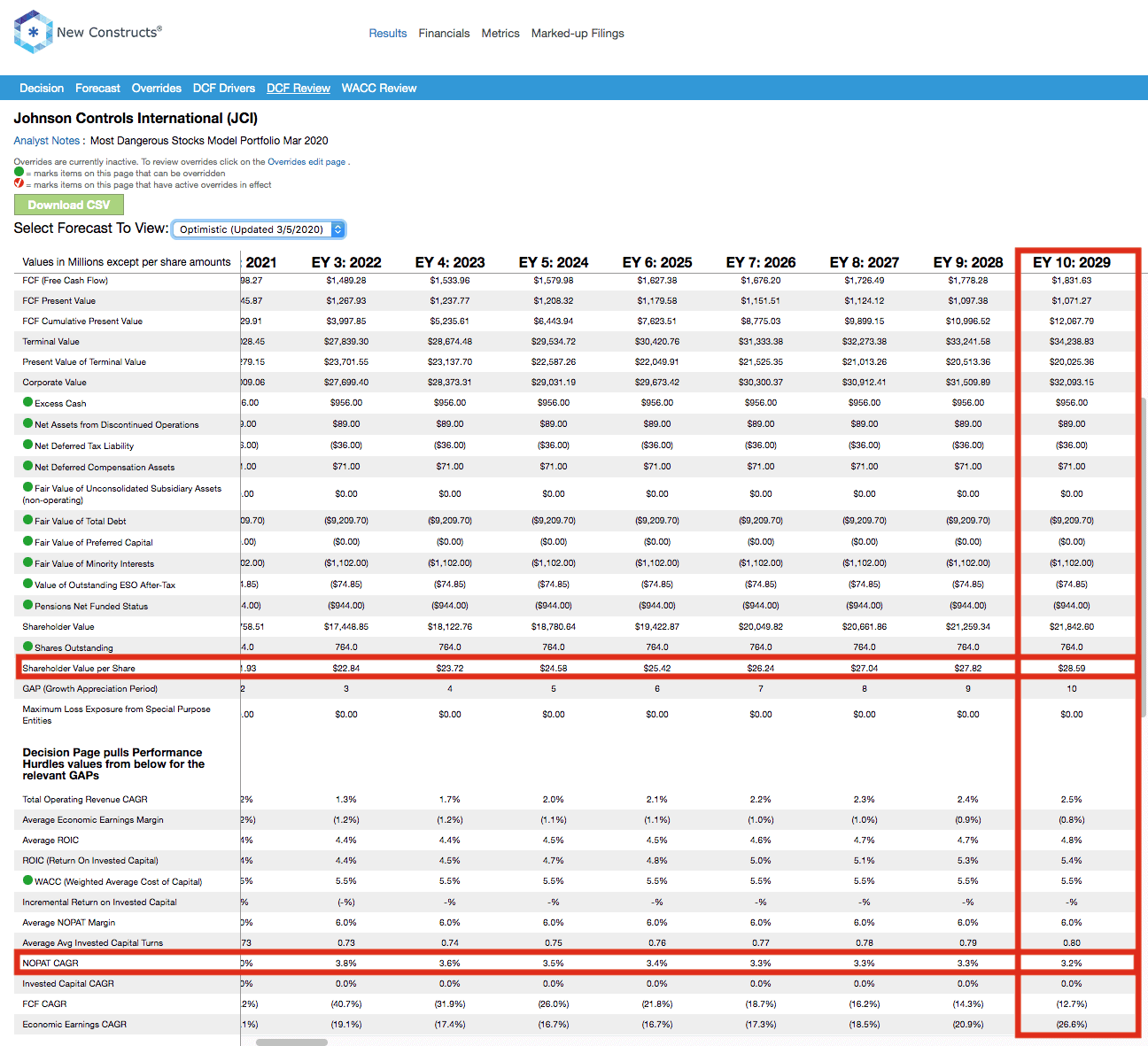Viewport: 1148px width, 1046px height.
Task: Go to Decision in blue nav bar
Action: pos(42,88)
